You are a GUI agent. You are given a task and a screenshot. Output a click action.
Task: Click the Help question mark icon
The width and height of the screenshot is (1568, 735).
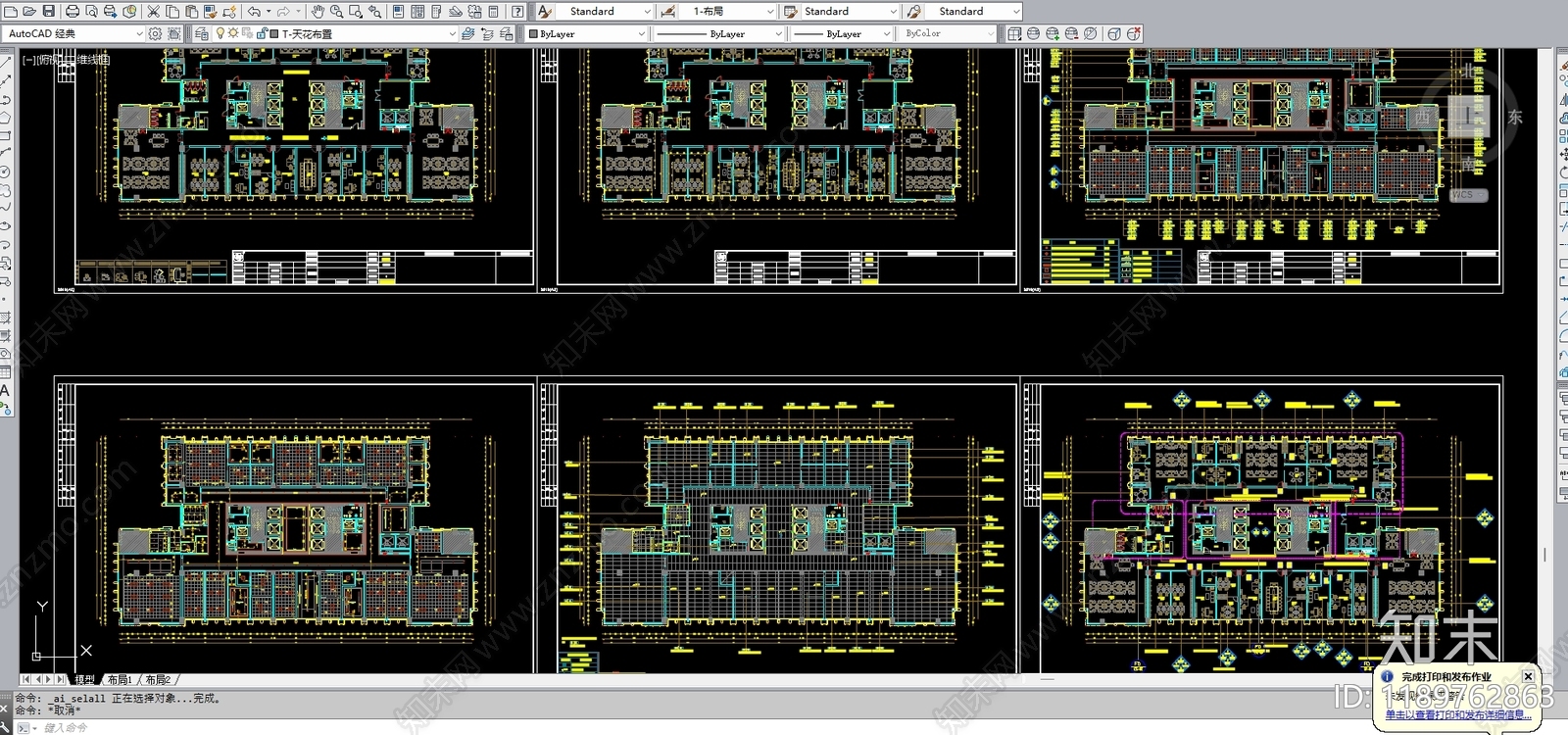(x=517, y=12)
